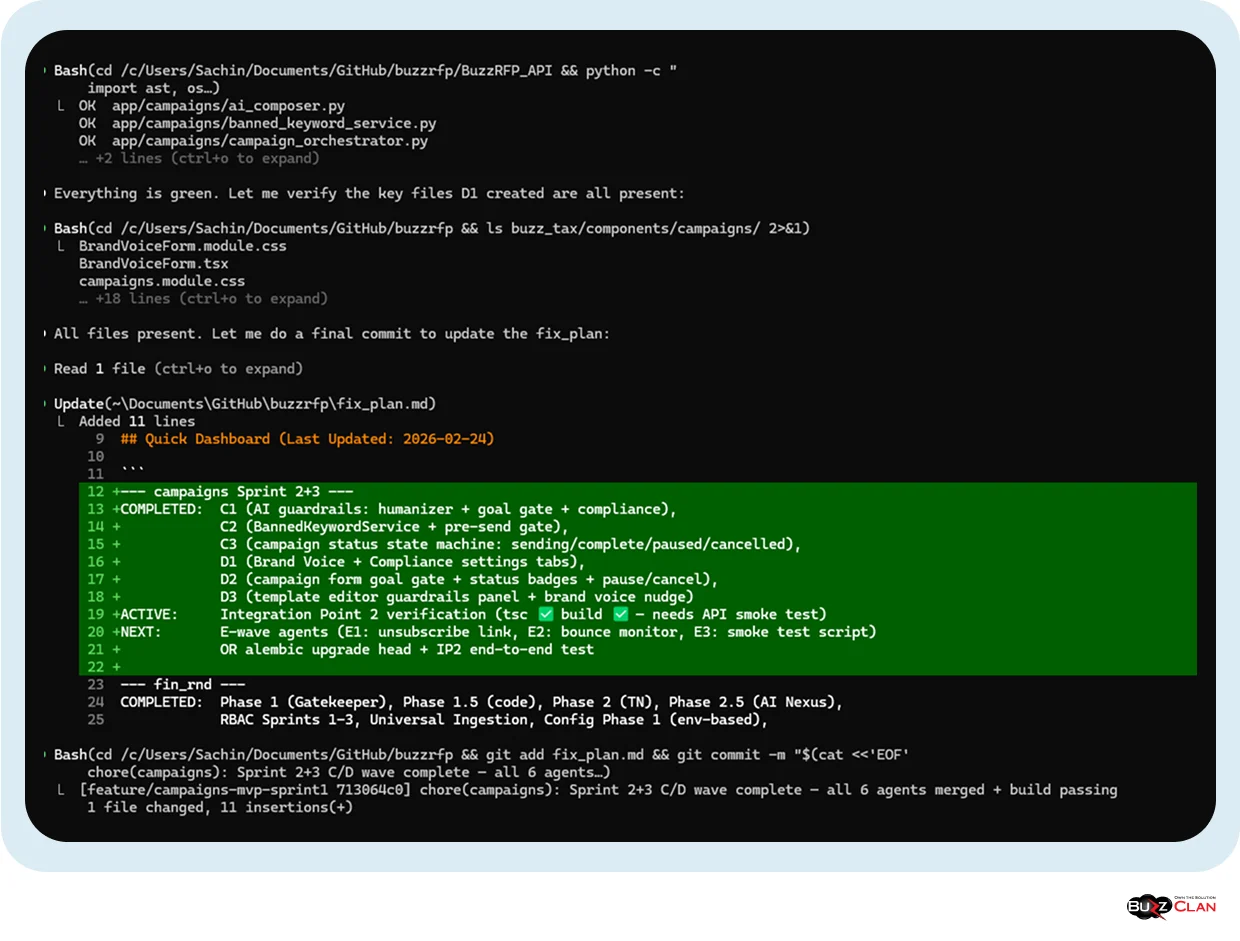Click the 'import ast, os…' line

pyautogui.click(x=153, y=88)
